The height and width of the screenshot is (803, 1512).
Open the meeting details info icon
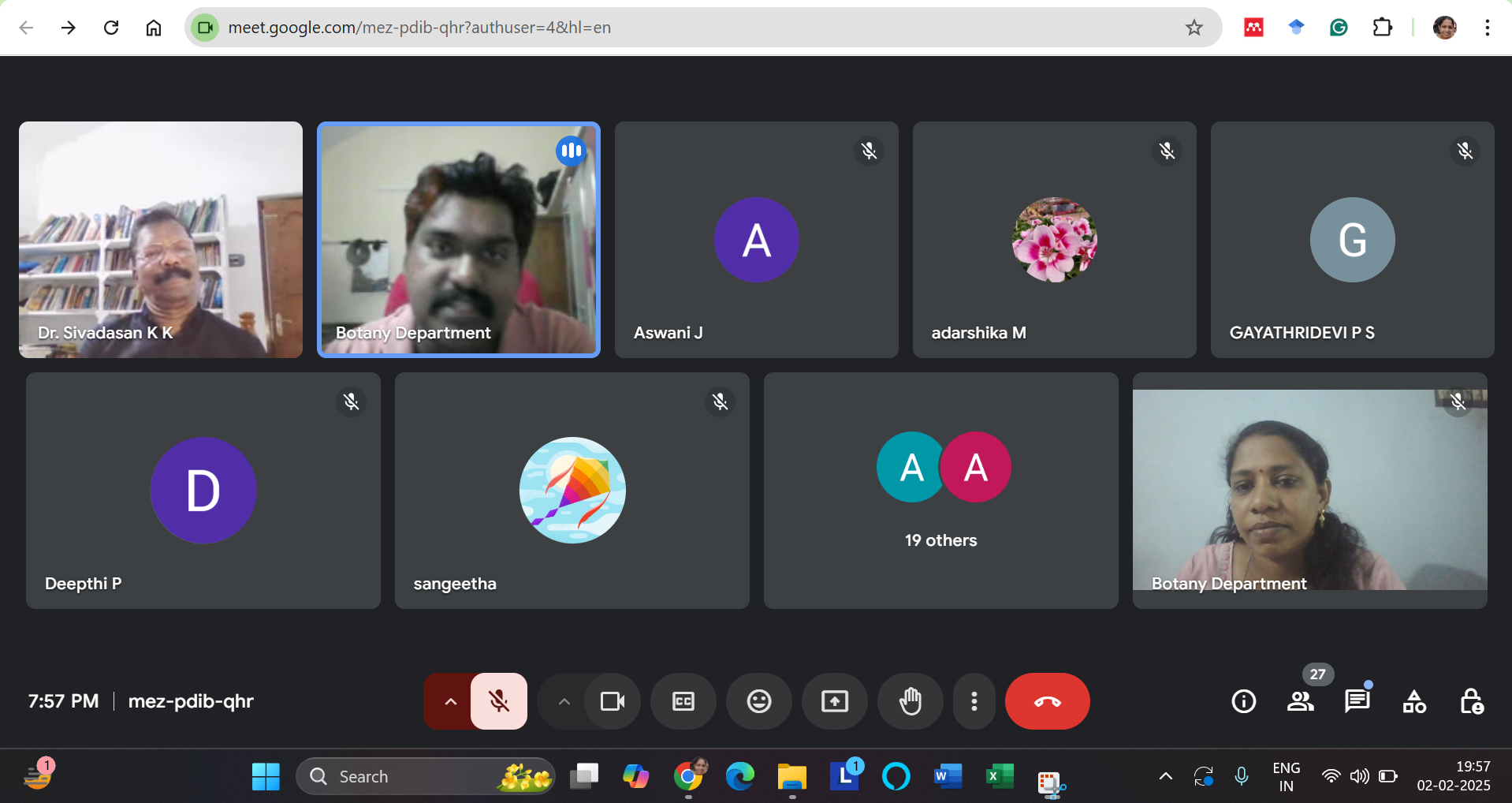coord(1243,701)
